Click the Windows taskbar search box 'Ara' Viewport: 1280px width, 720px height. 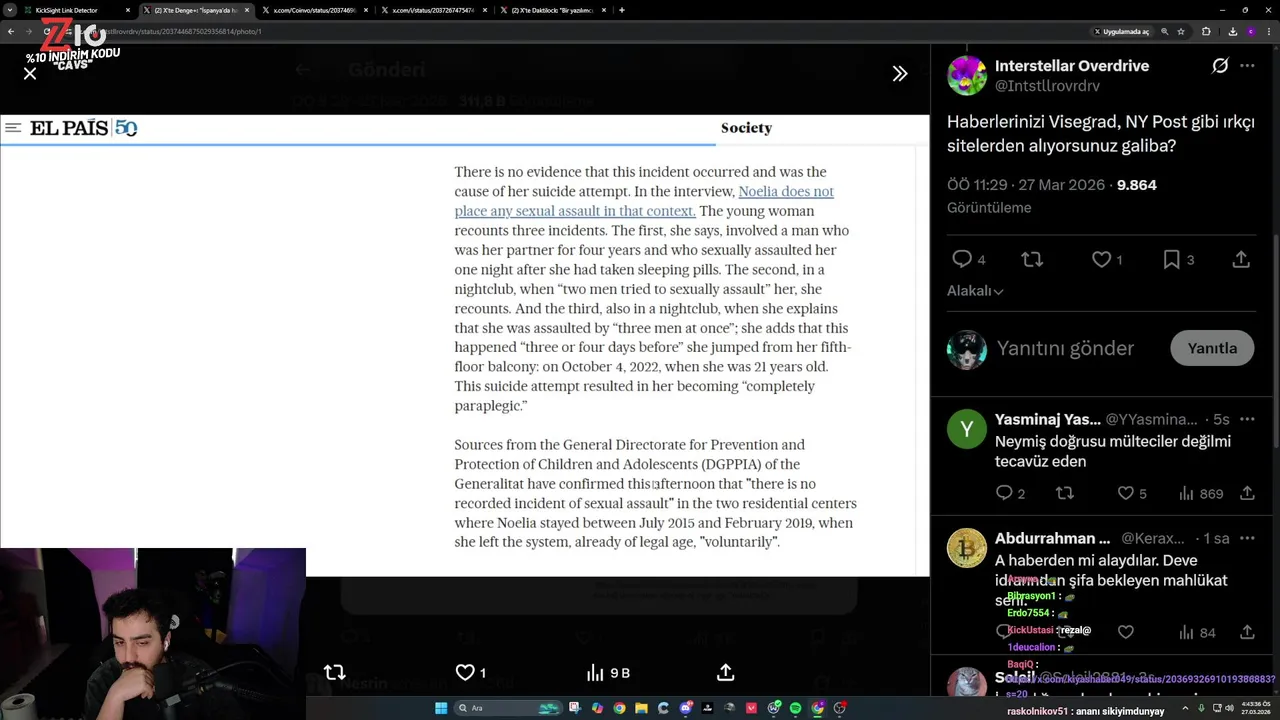509,708
